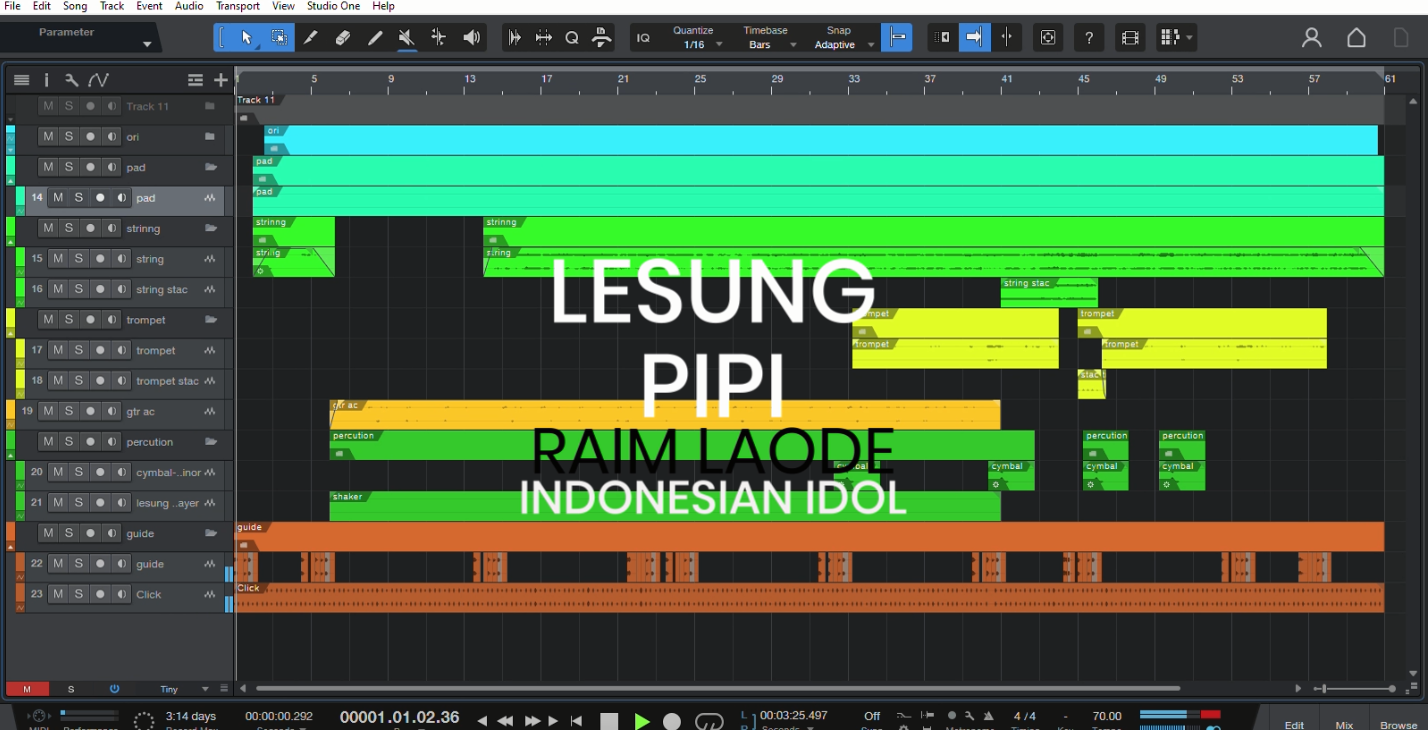Click the help question mark icon
The image size is (1428, 730).
pyautogui.click(x=1089, y=38)
